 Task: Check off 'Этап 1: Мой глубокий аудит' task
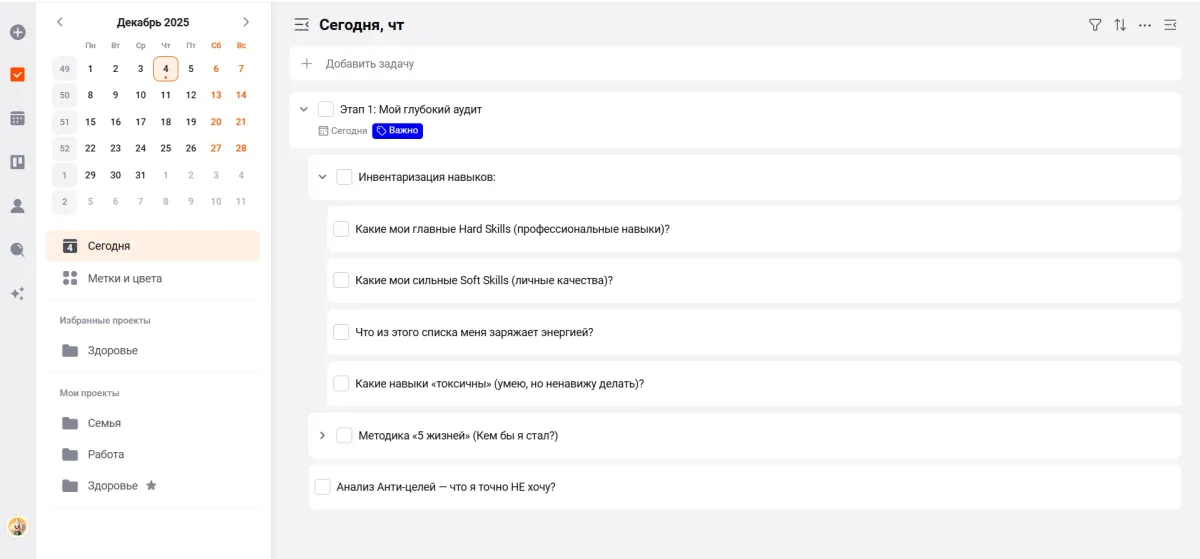point(326,109)
